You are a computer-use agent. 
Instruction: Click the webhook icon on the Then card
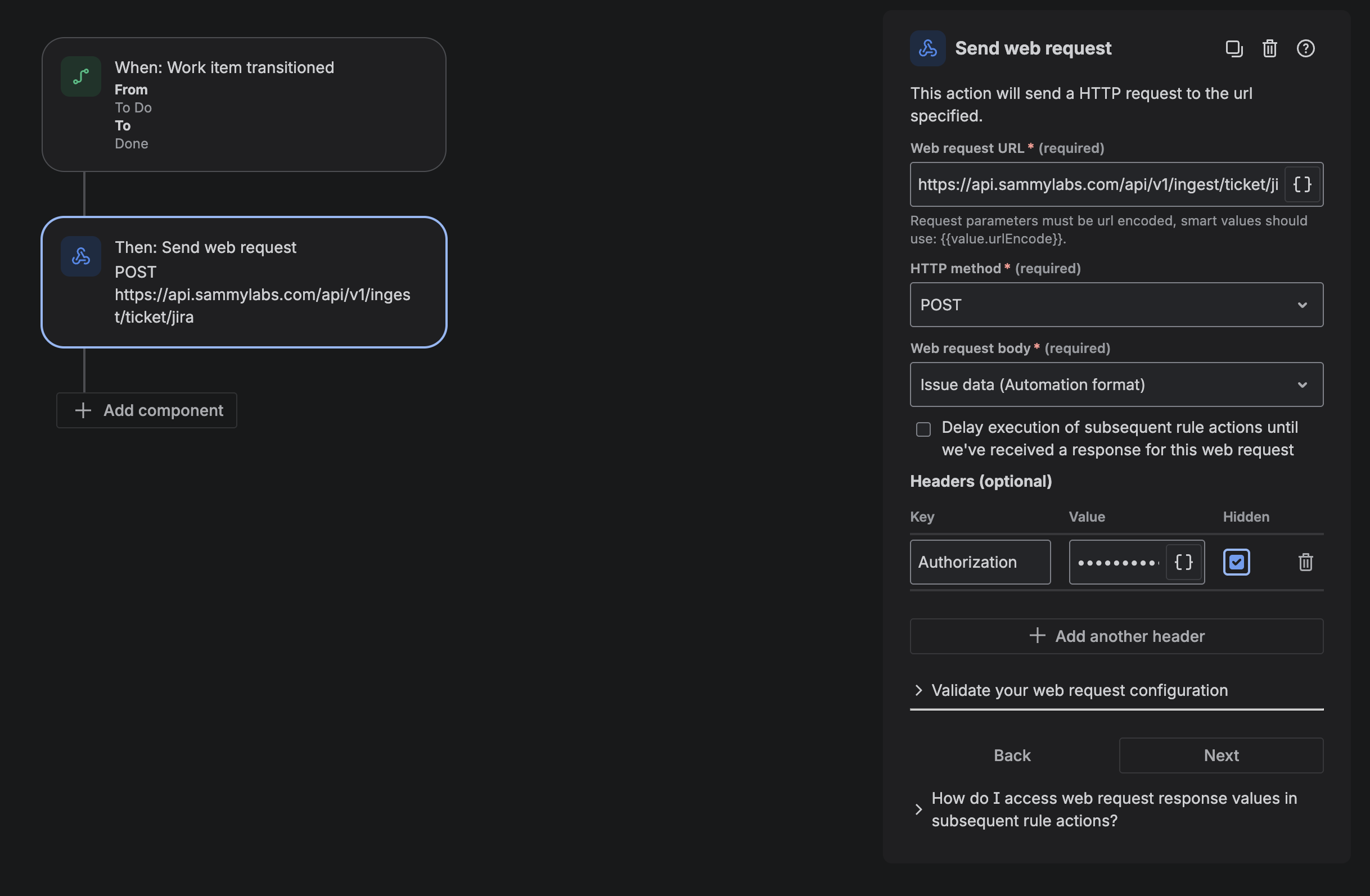(x=80, y=256)
